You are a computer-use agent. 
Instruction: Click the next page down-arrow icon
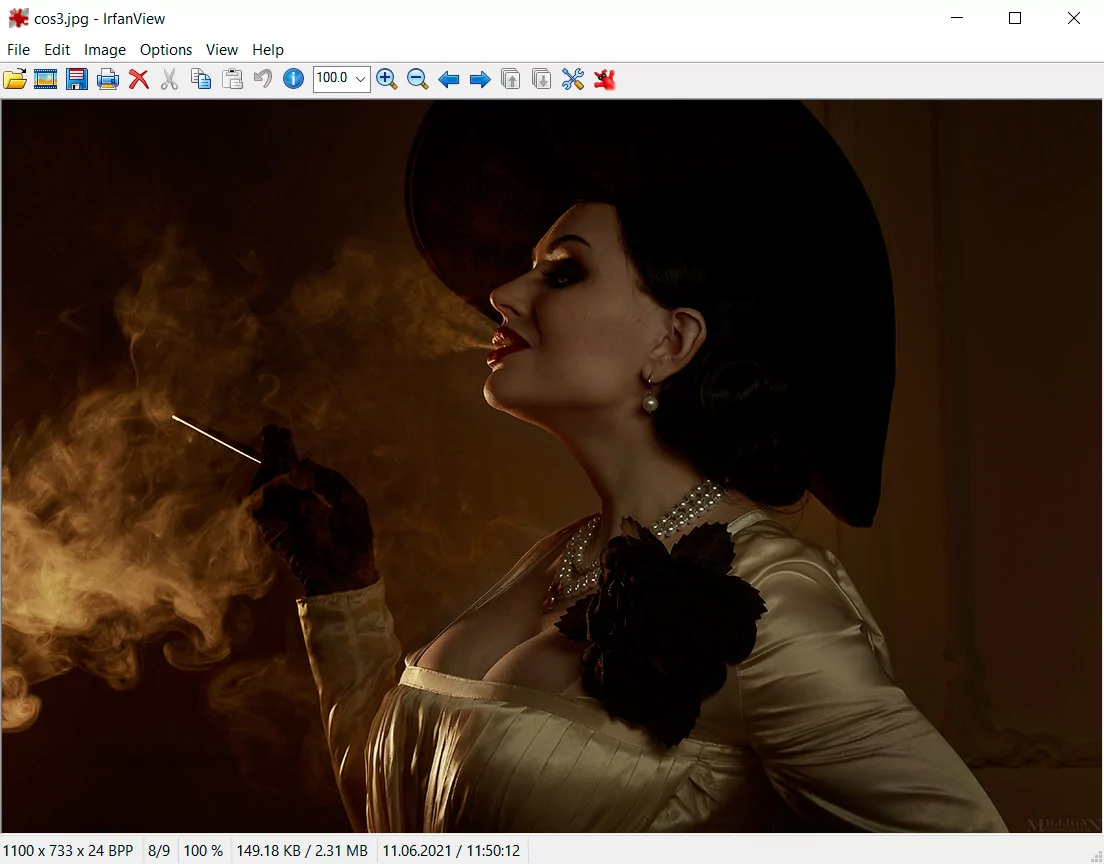click(x=541, y=79)
